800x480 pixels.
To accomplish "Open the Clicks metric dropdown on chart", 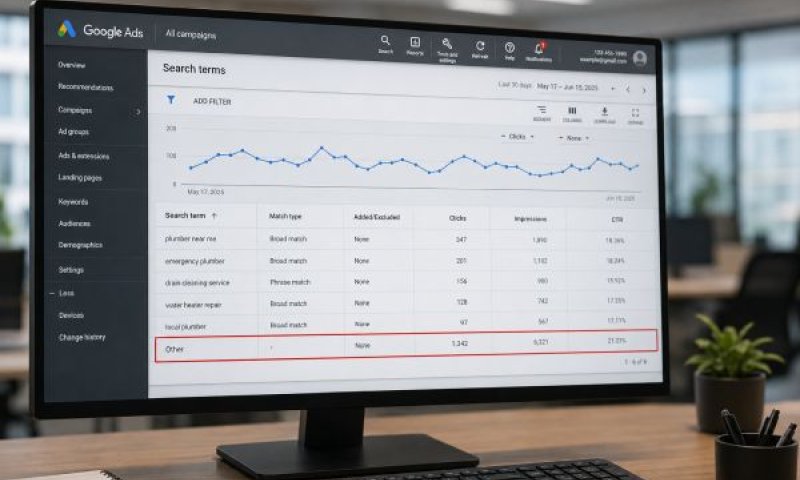I will 517,137.
